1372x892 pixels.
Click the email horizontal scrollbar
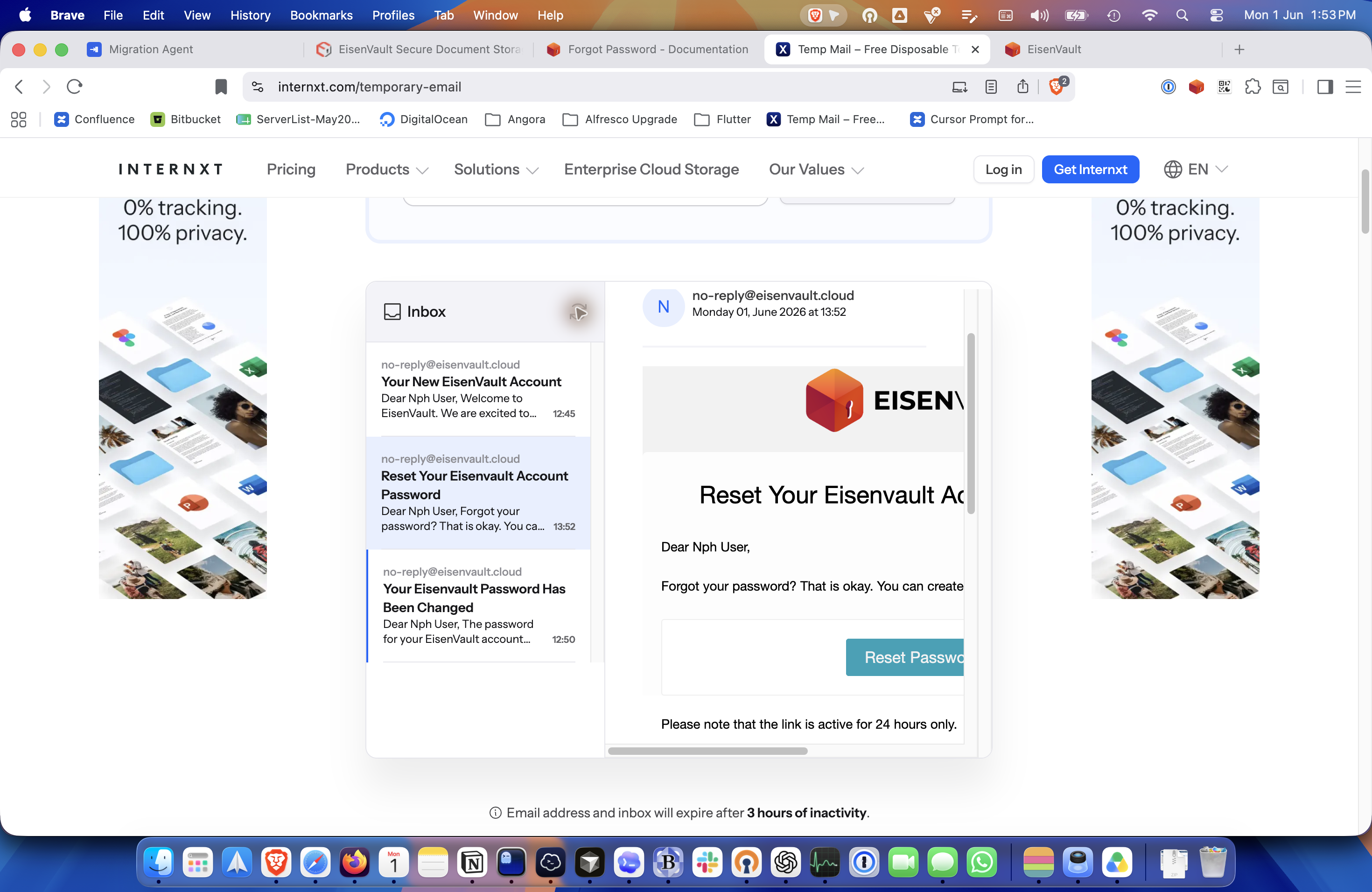click(707, 751)
